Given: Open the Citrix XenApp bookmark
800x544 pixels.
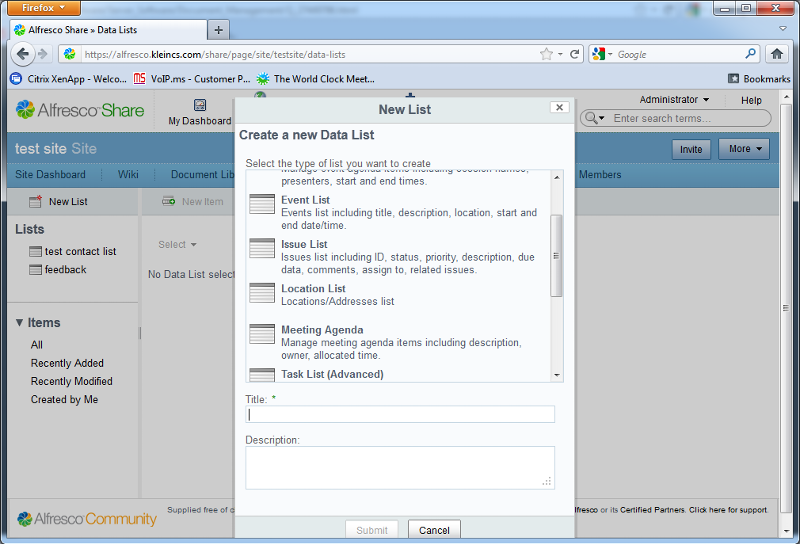Looking at the screenshot, I should pyautogui.click(x=68, y=79).
